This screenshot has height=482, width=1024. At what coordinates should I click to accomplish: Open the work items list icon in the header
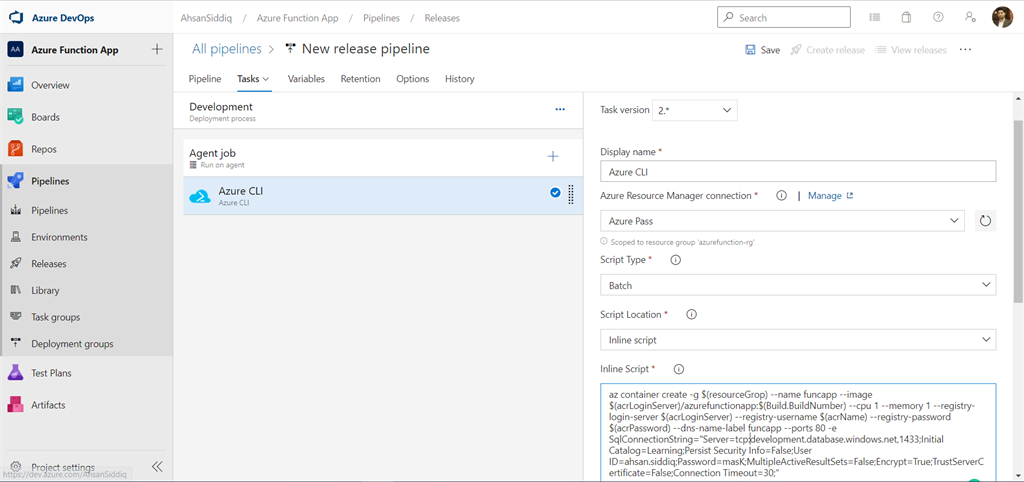pyautogui.click(x=874, y=18)
